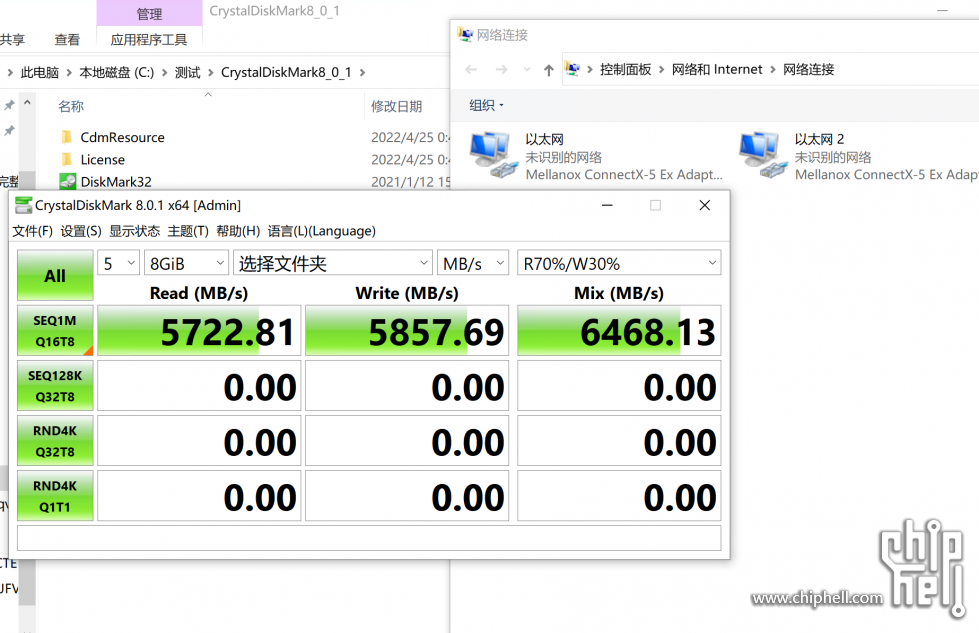Open the R70%/W30% mix ratio dropdown
The width and height of the screenshot is (979, 633).
(619, 263)
